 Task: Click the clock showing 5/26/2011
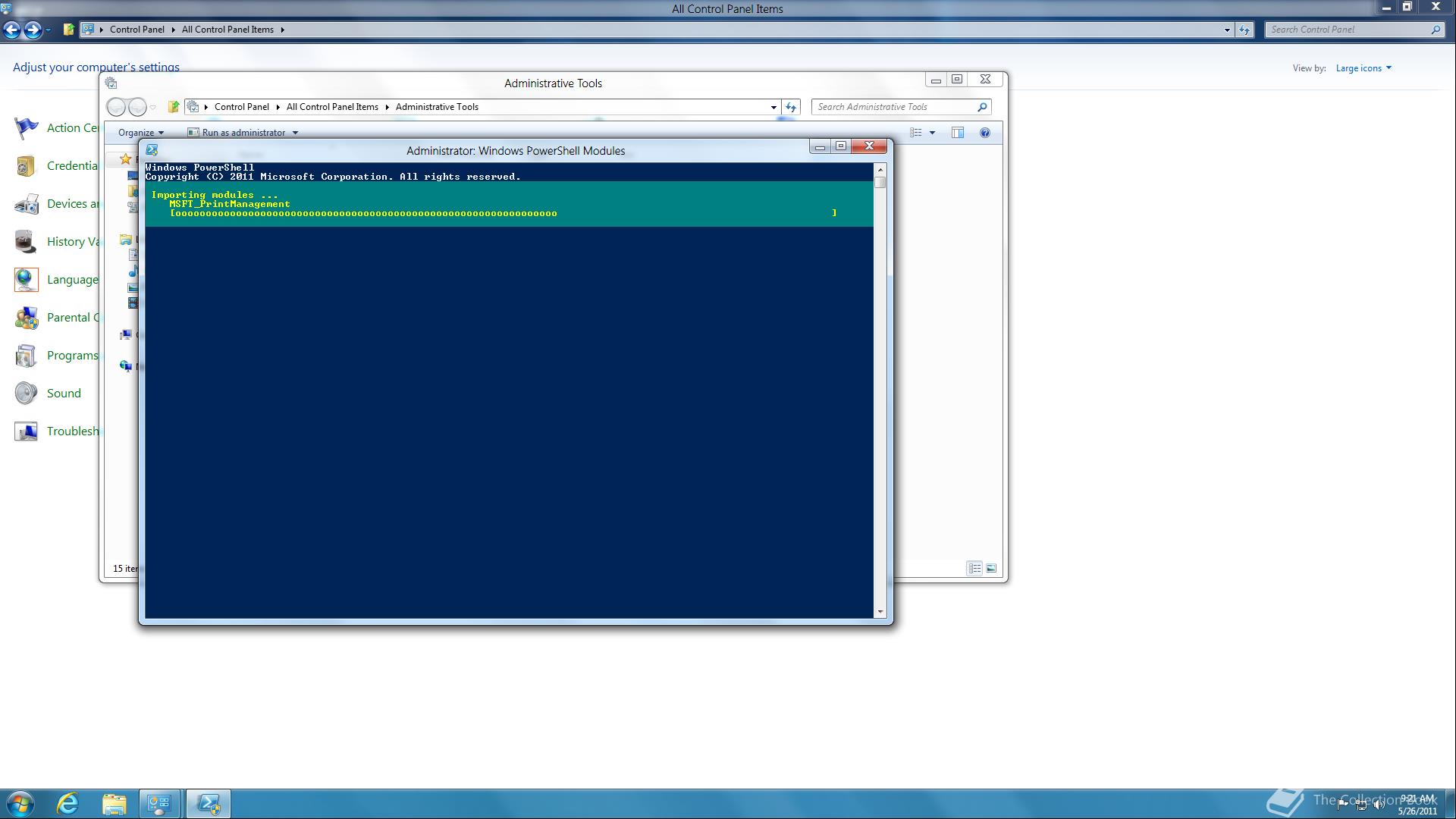click(1417, 805)
